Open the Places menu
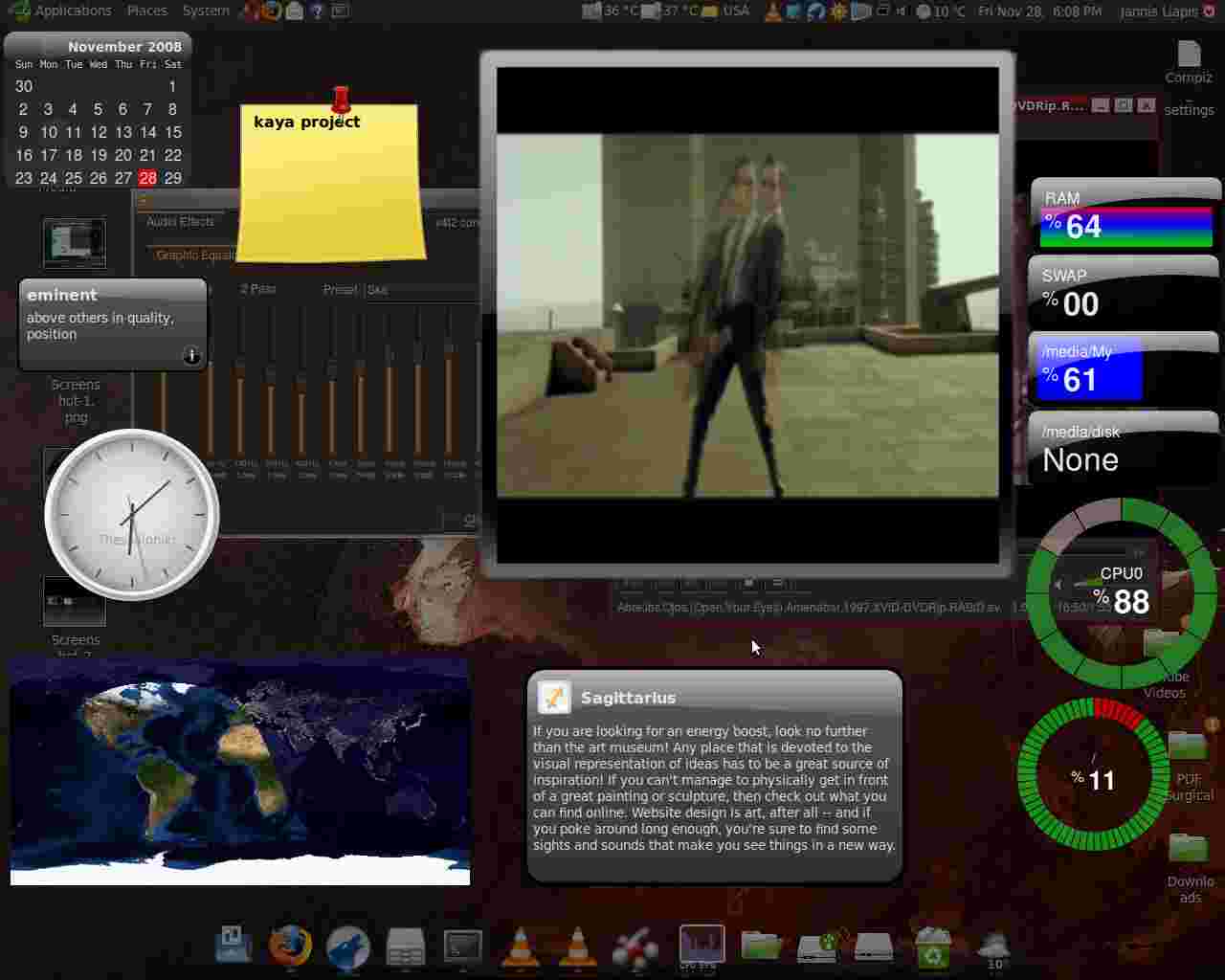 [x=146, y=11]
